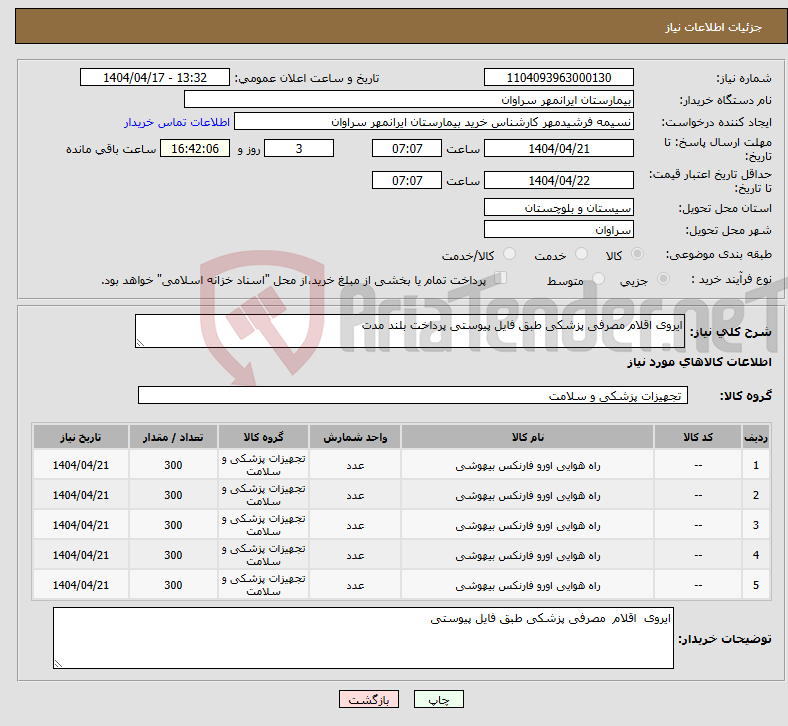Click the توضیحات خریدار notes textarea

(363, 638)
